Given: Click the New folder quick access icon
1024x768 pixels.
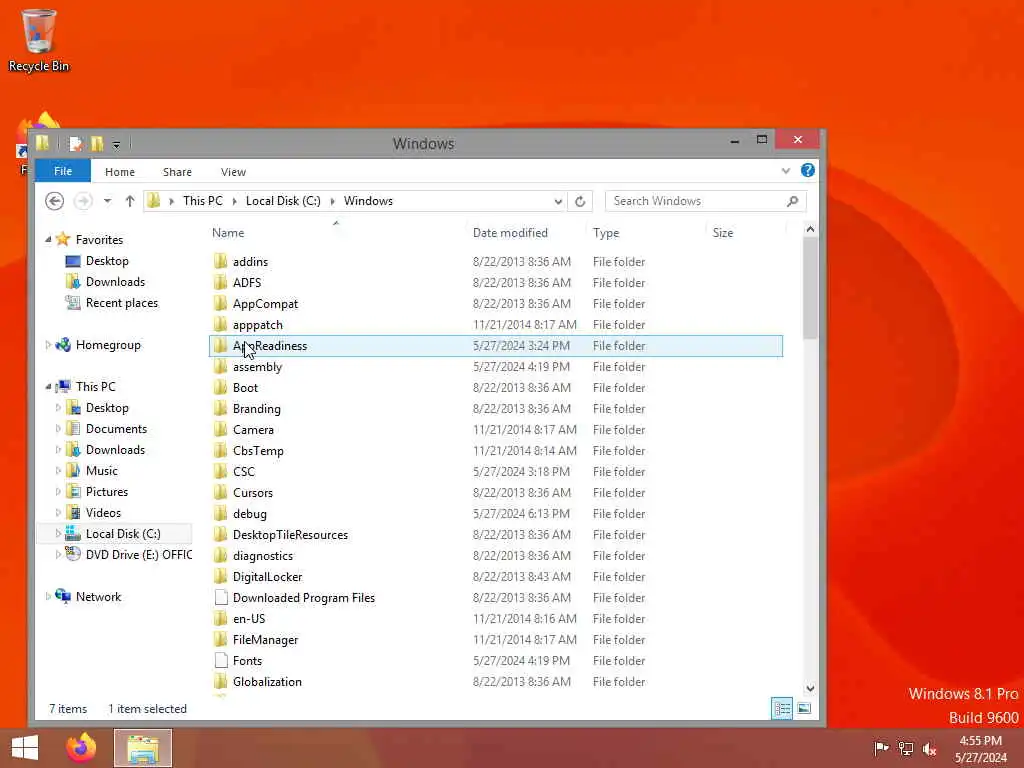Looking at the screenshot, I should [x=97, y=144].
